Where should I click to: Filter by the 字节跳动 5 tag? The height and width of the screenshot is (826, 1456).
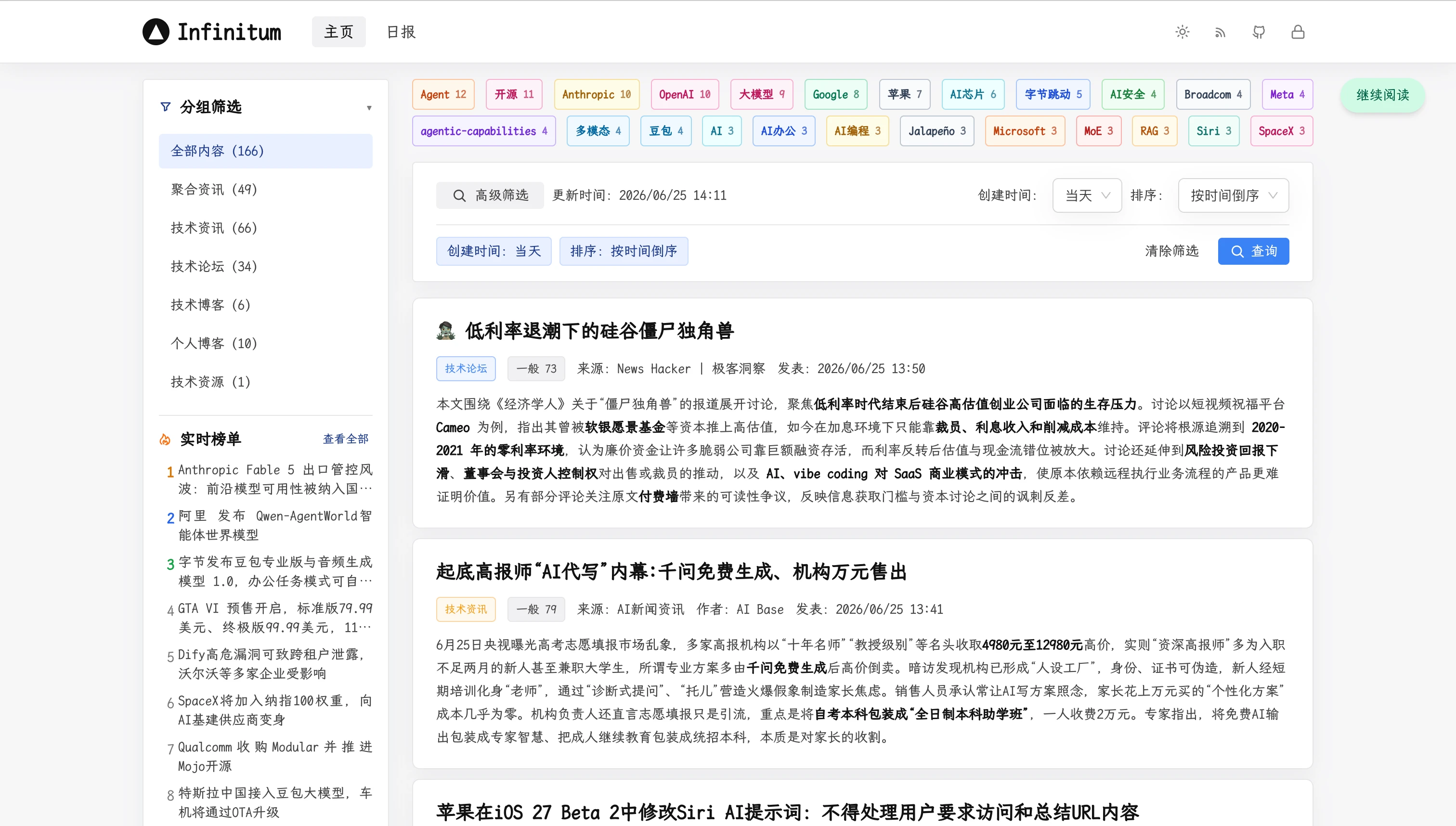pyautogui.click(x=1053, y=95)
